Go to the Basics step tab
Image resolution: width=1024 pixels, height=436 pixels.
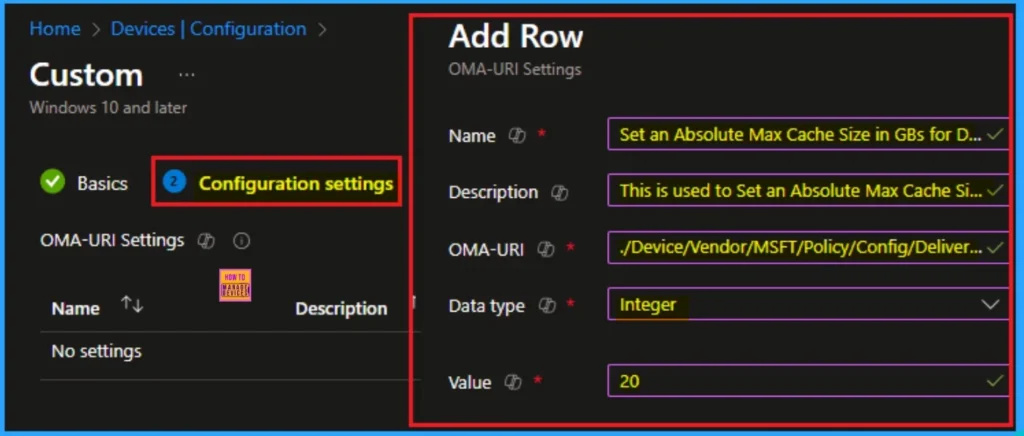[x=102, y=183]
